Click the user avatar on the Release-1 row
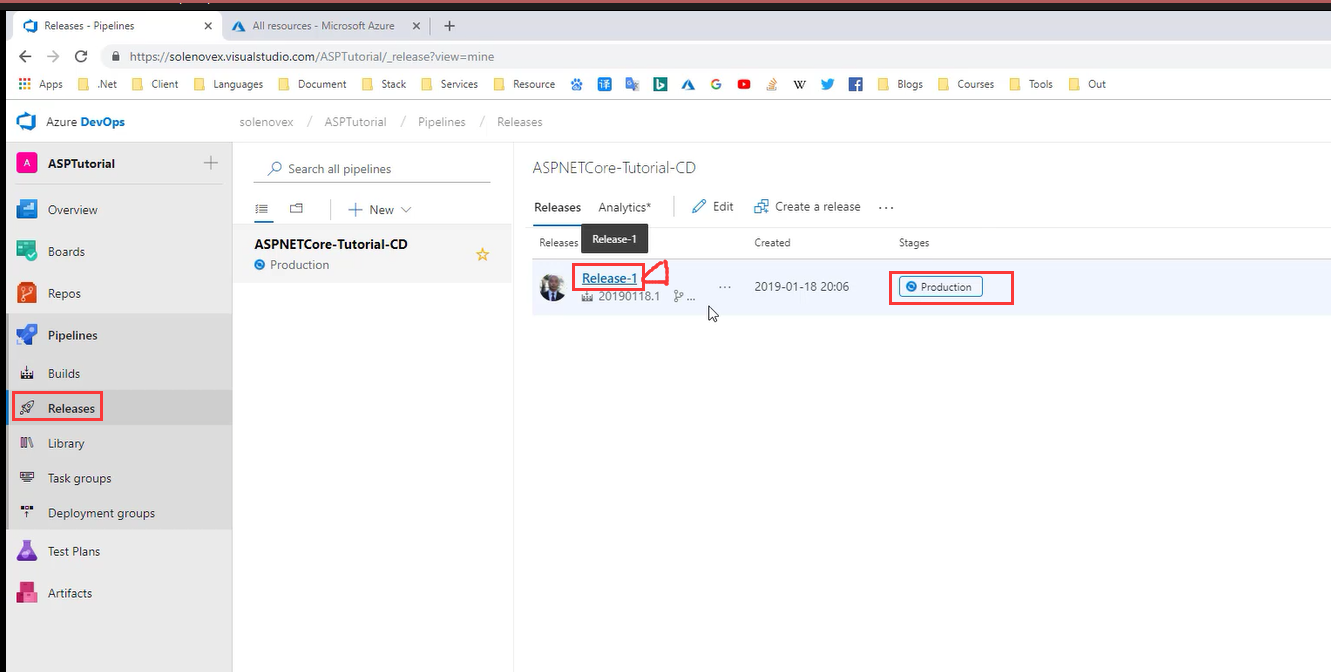The height and width of the screenshot is (672, 1331). (x=553, y=288)
